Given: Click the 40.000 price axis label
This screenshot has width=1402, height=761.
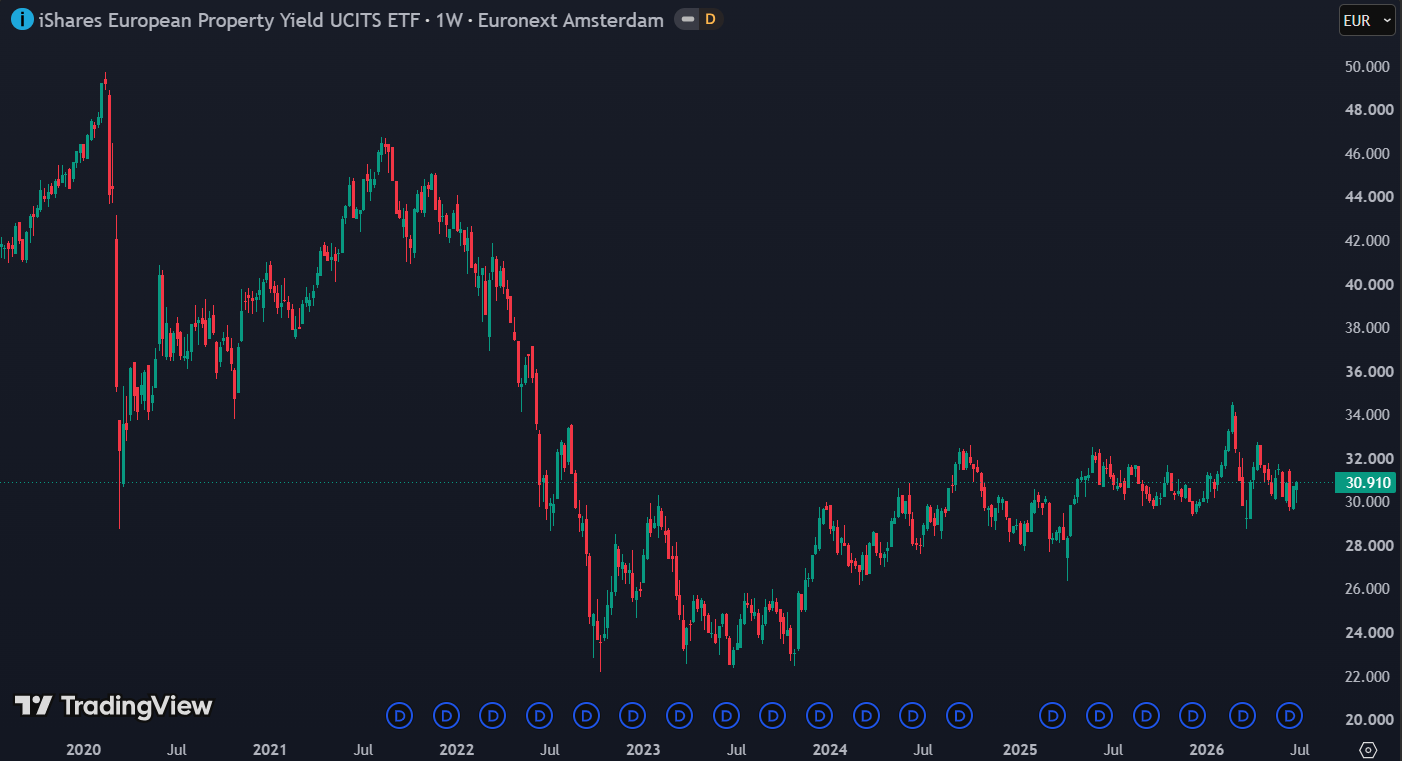Looking at the screenshot, I should pyautogui.click(x=1367, y=284).
